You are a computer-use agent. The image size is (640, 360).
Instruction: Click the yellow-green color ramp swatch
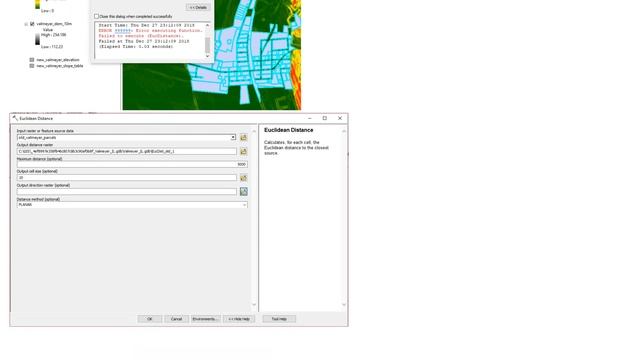[x=38, y=4]
